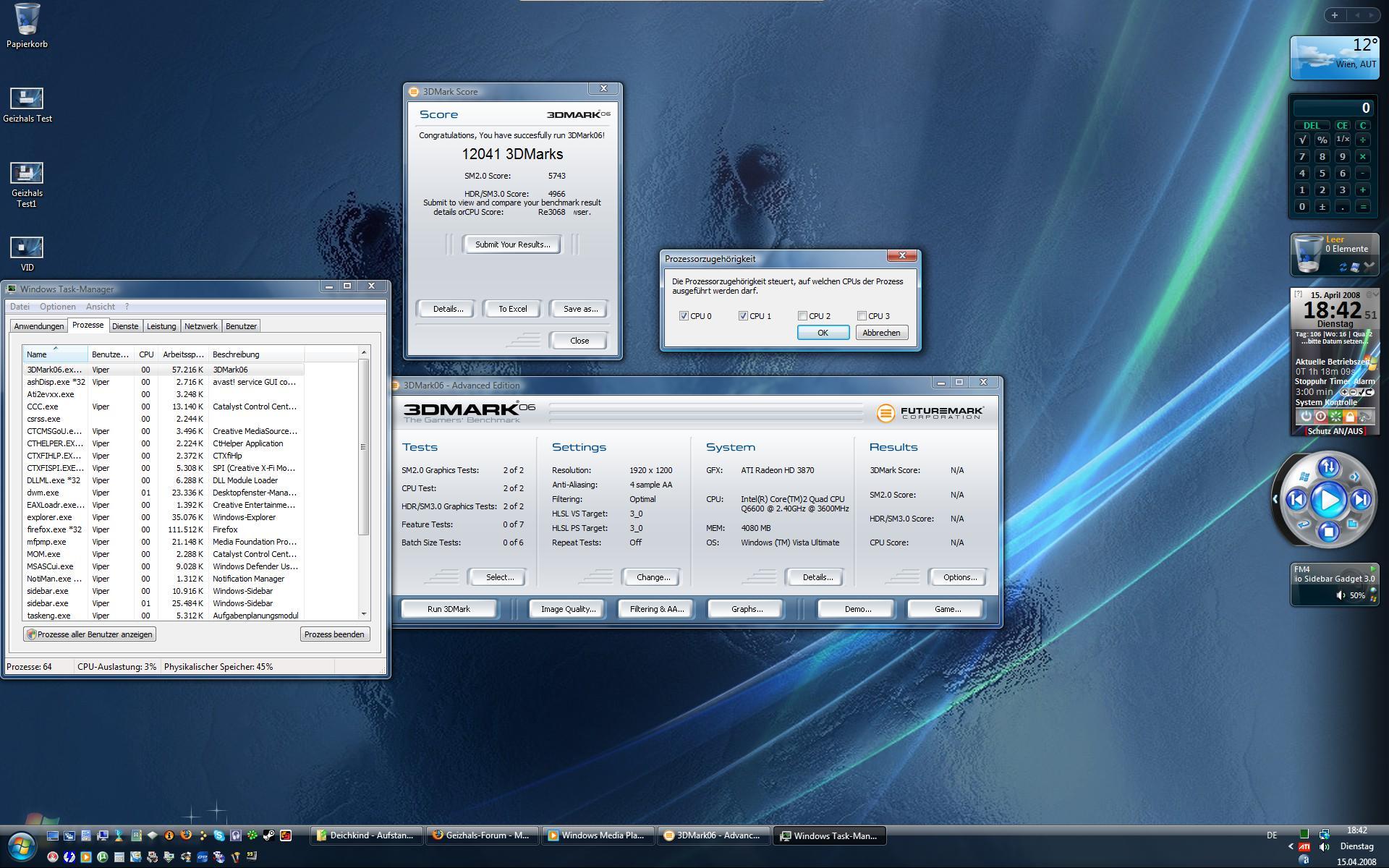Click the sidebar add-gadget plus button
This screenshot has height=868, width=1389.
(1335, 14)
